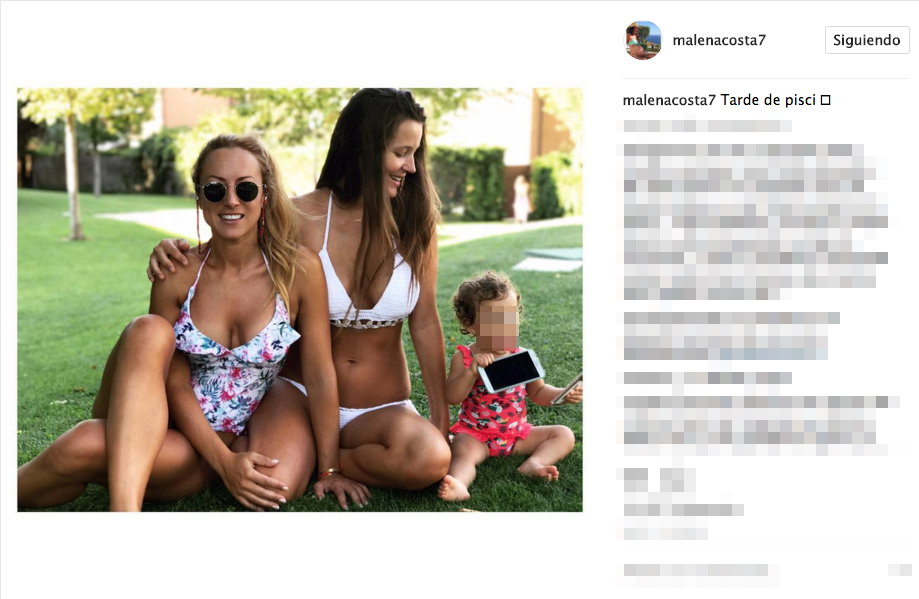Viewport: 919px width, 599px height.
Task: Click the second blurred comment block with link
Action: 731,336
